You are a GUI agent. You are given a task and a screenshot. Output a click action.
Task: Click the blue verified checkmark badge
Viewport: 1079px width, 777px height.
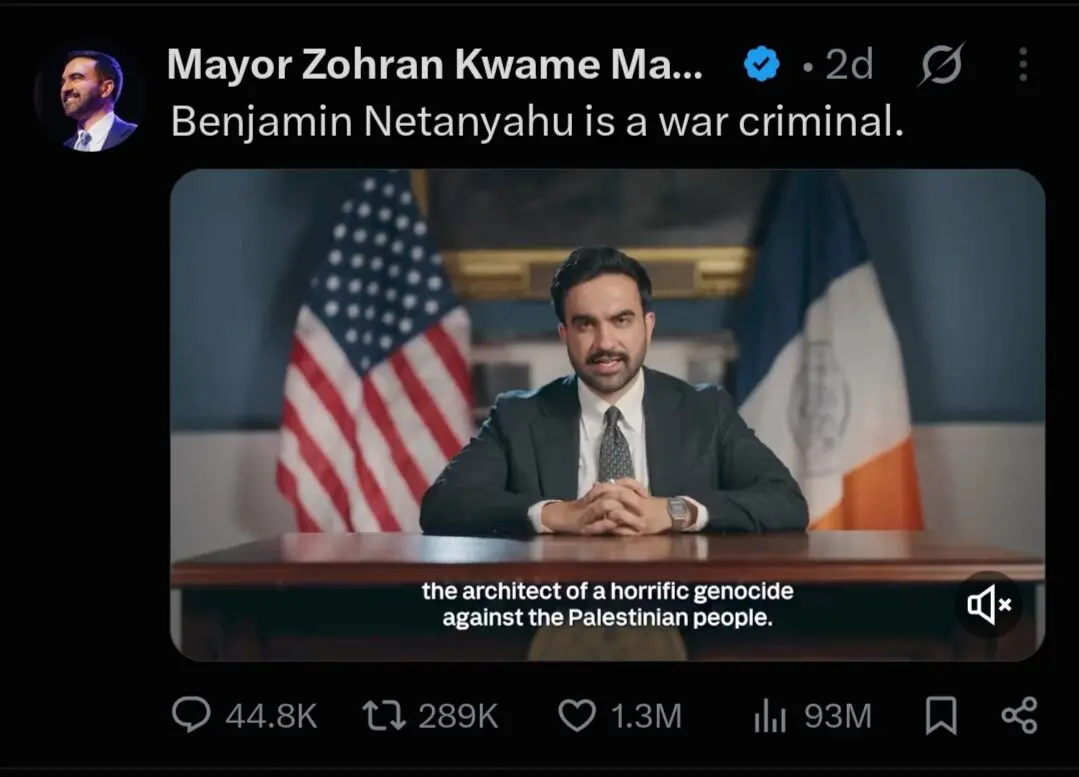pyautogui.click(x=761, y=64)
